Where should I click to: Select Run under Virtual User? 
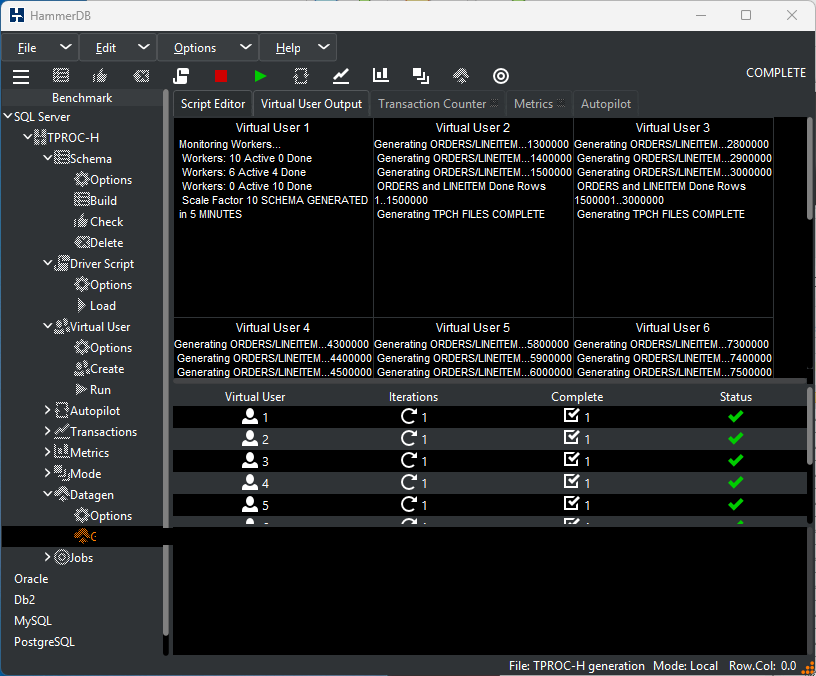93,390
